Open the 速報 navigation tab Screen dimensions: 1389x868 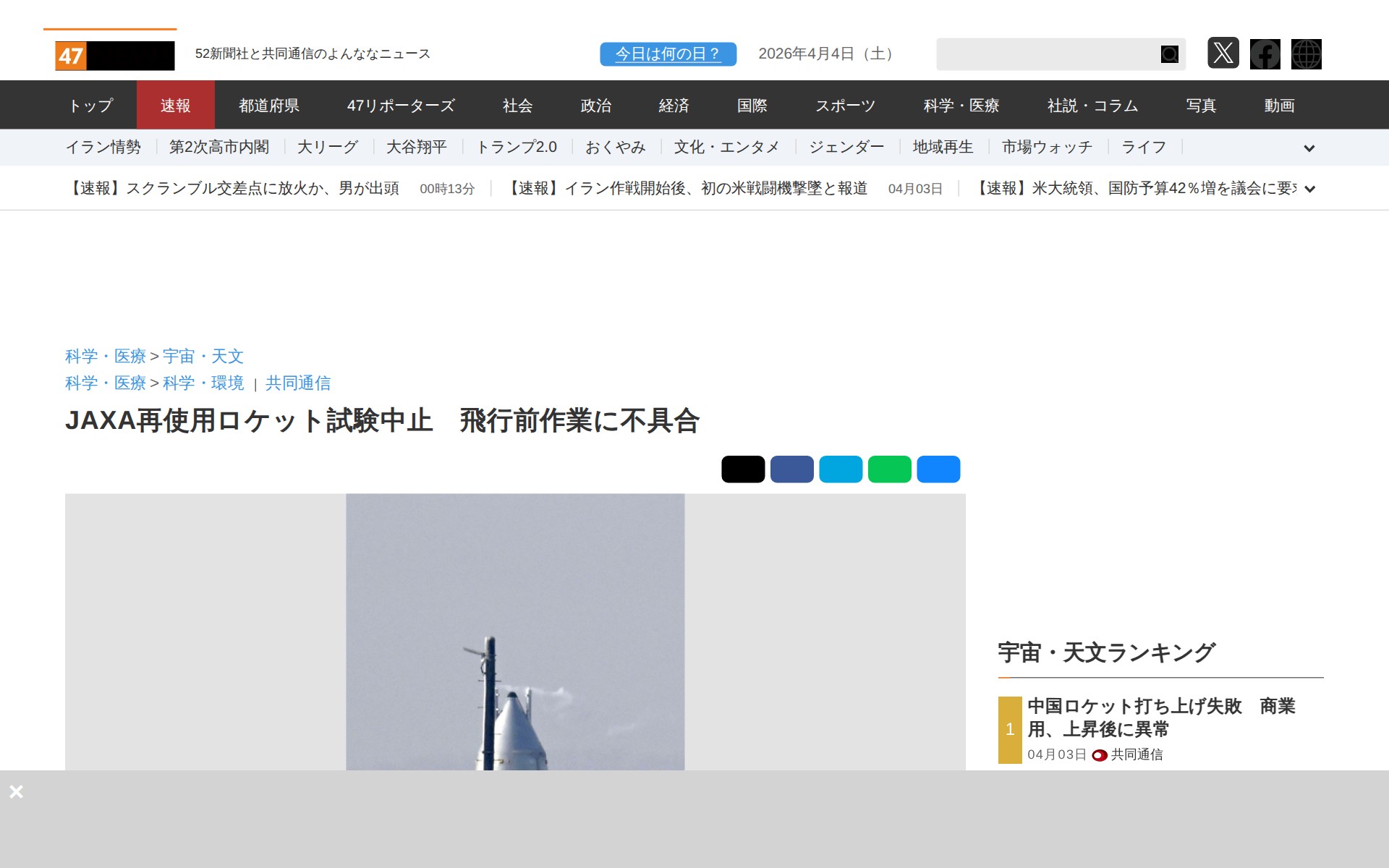click(175, 106)
